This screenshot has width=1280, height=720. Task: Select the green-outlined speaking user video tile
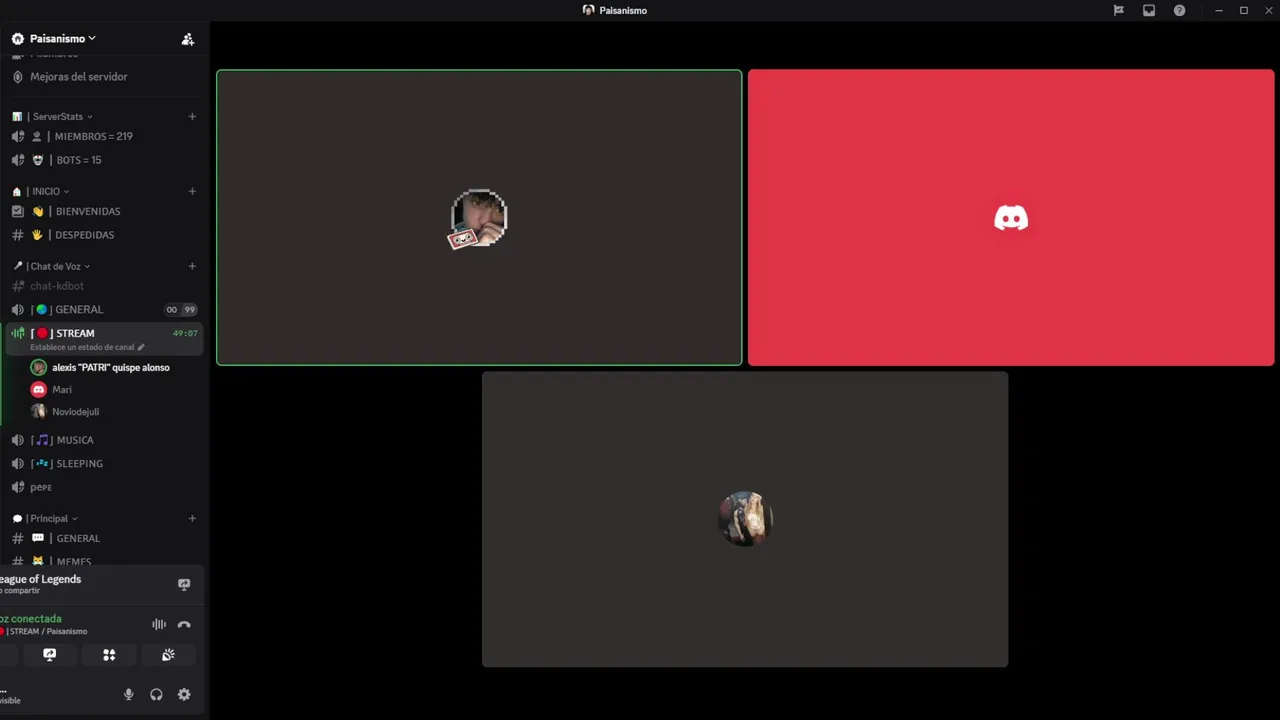[x=479, y=218]
